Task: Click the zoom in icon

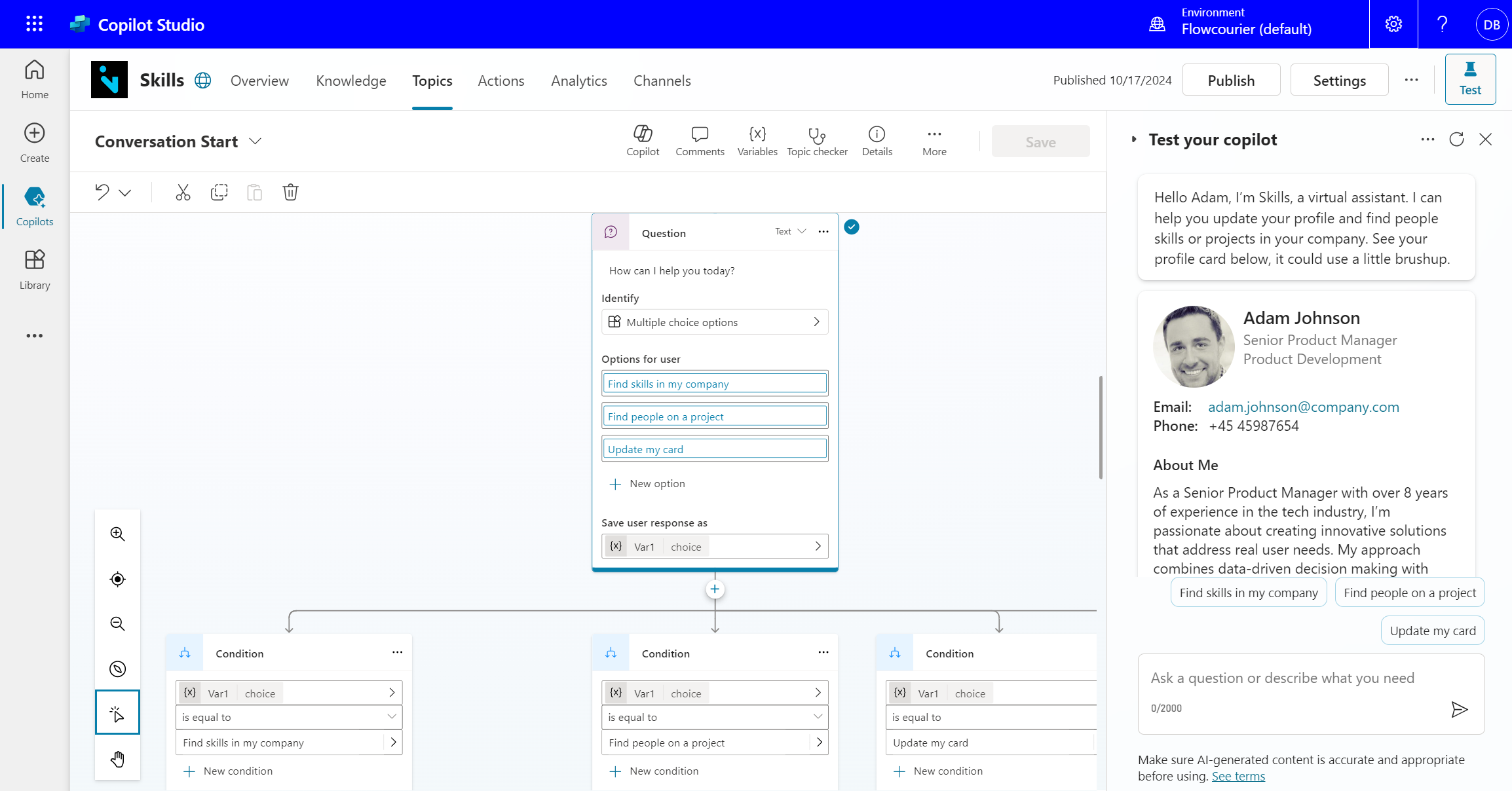Action: [117, 534]
